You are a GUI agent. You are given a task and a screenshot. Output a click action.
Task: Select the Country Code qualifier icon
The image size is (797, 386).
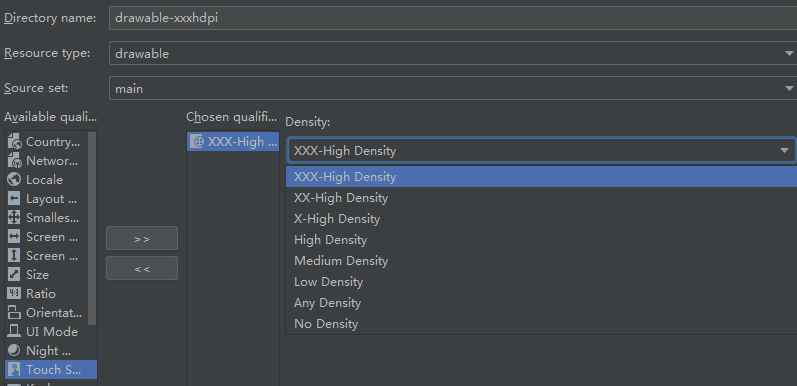click(x=14, y=142)
